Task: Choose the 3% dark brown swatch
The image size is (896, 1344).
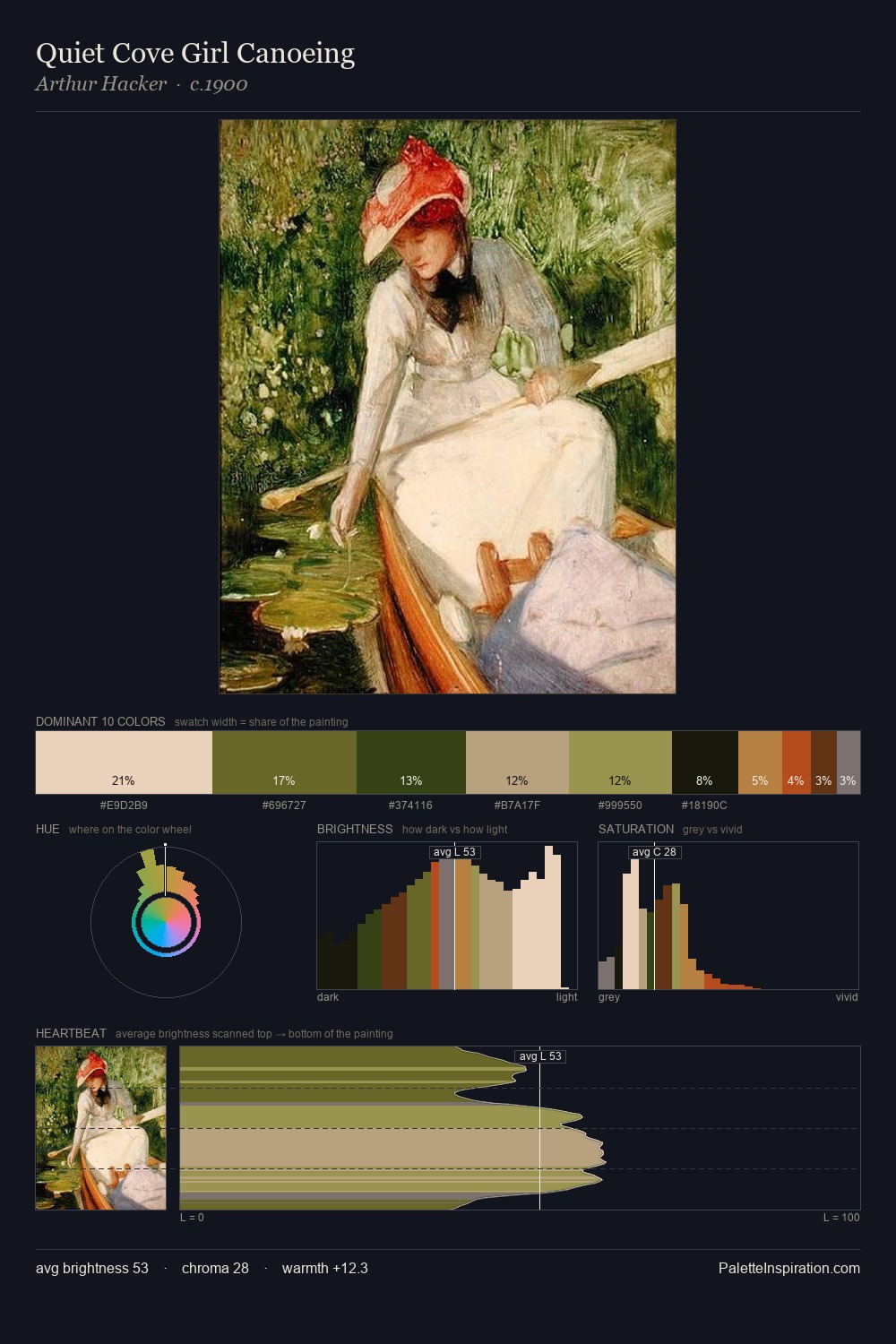Action: (823, 762)
